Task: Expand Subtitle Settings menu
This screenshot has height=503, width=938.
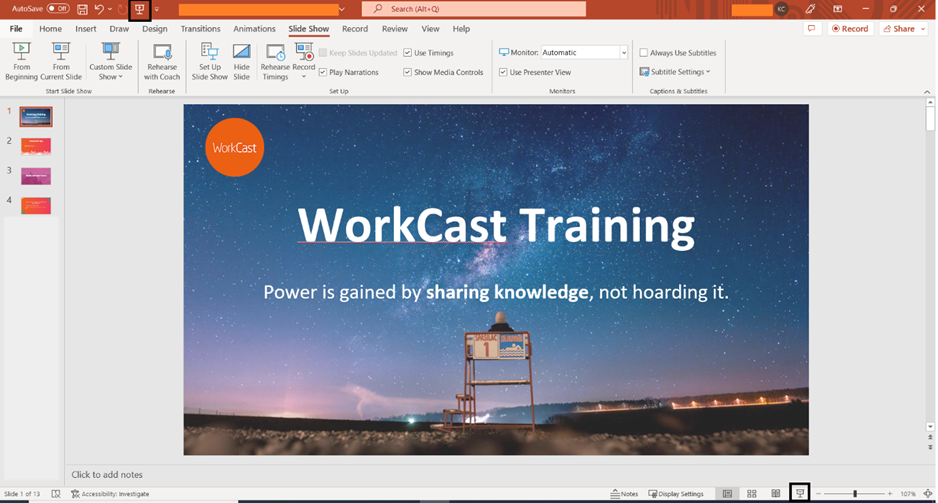Action: (x=675, y=72)
